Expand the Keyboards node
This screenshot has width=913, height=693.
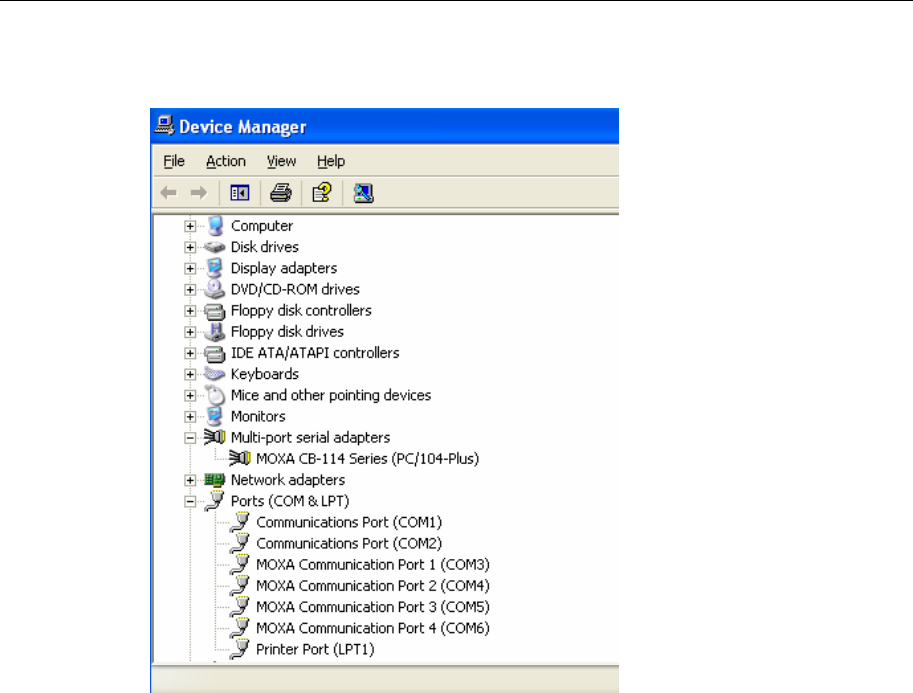(190, 374)
